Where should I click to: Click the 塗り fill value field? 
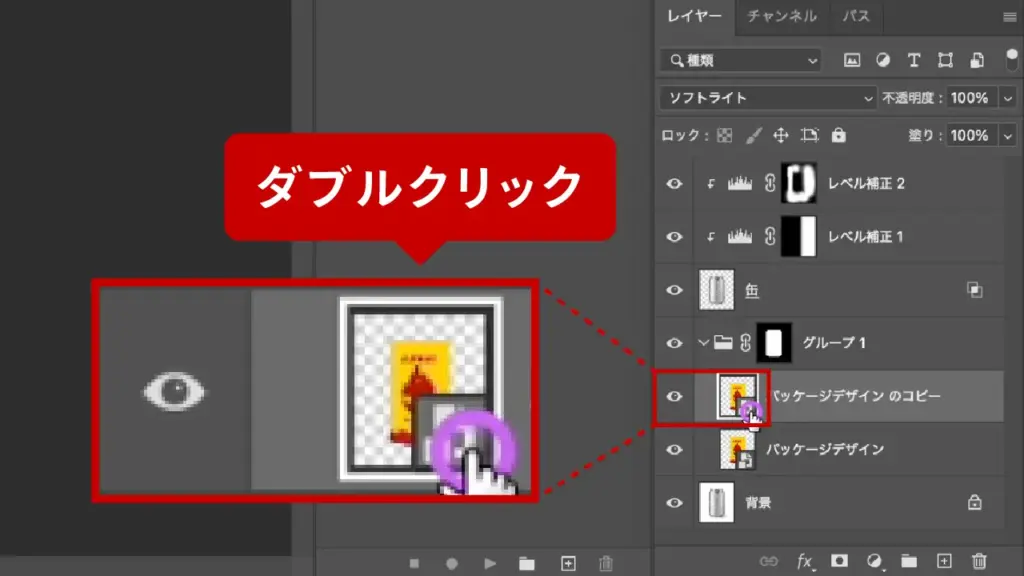coord(968,135)
